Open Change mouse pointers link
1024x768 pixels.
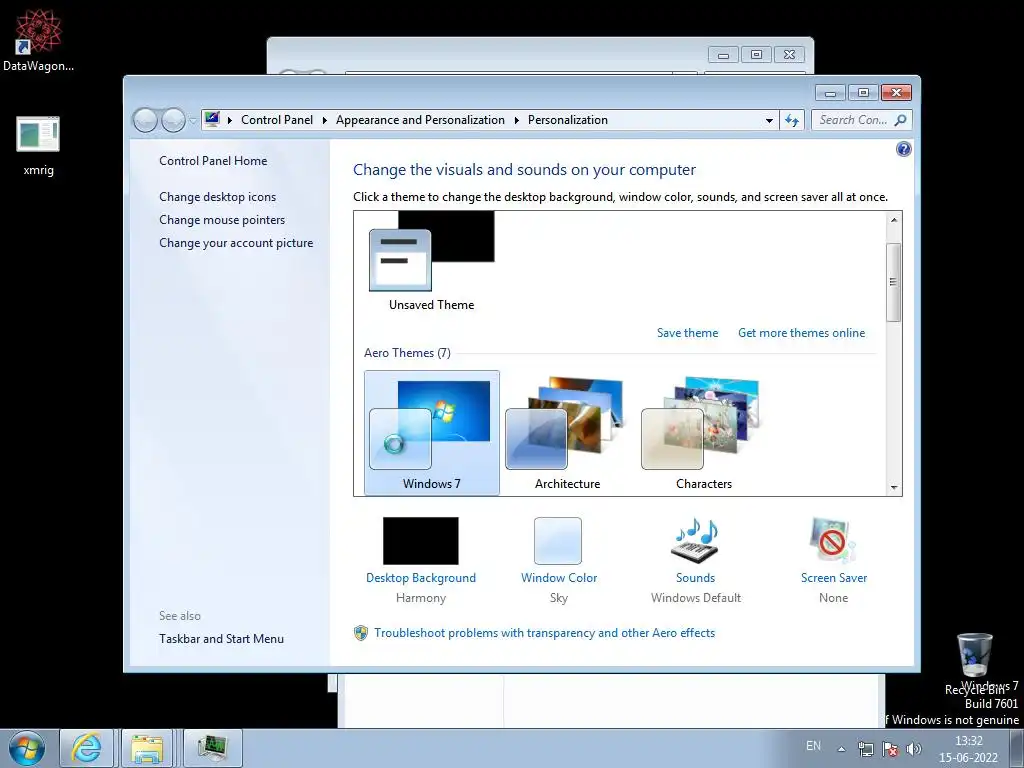tap(222, 219)
